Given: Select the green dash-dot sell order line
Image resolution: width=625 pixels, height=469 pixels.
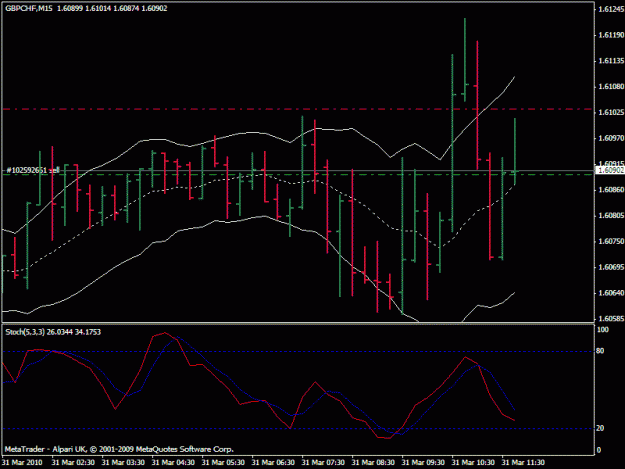Looking at the screenshot, I should point(298,175).
